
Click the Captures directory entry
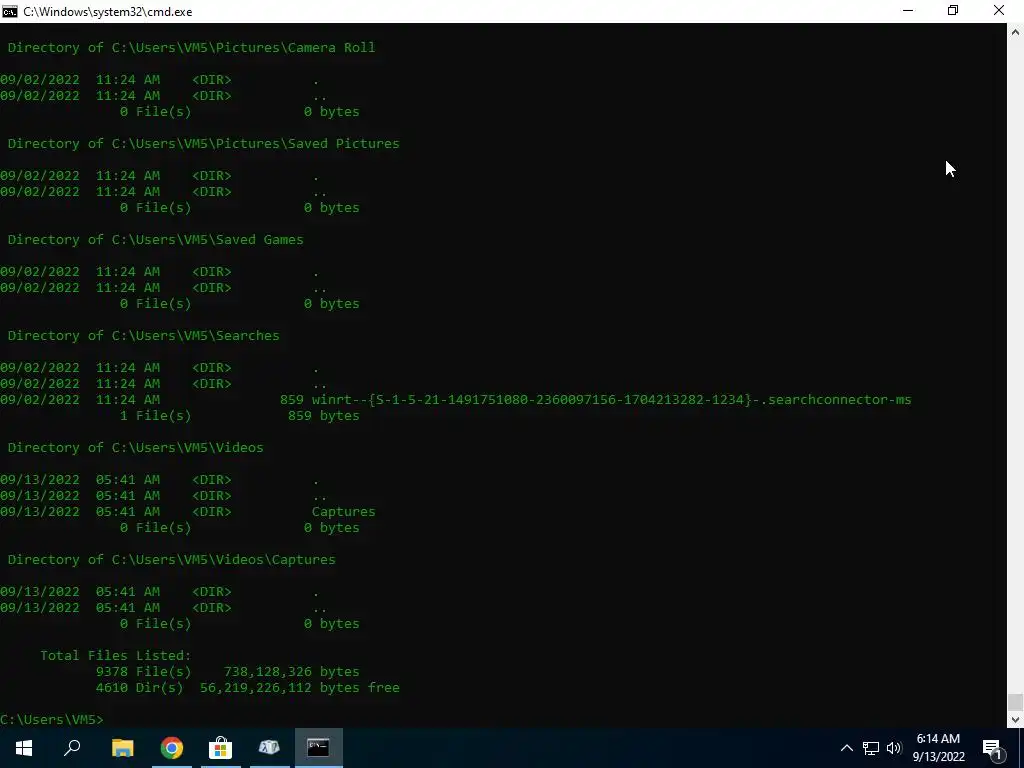pos(344,511)
